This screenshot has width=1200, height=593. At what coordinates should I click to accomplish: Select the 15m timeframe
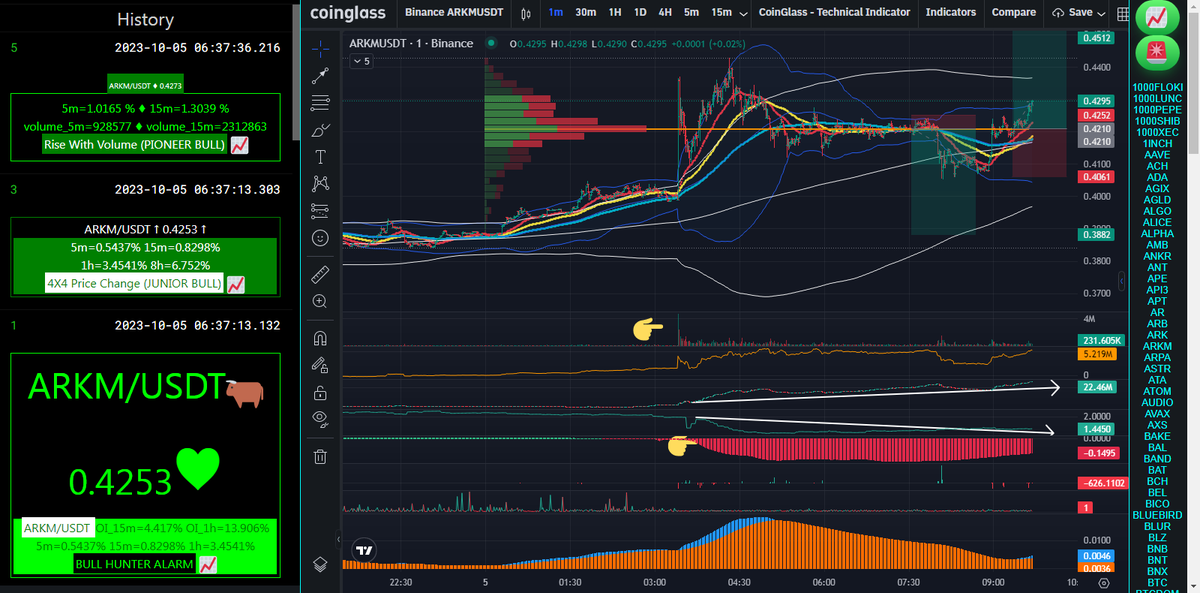tap(721, 12)
